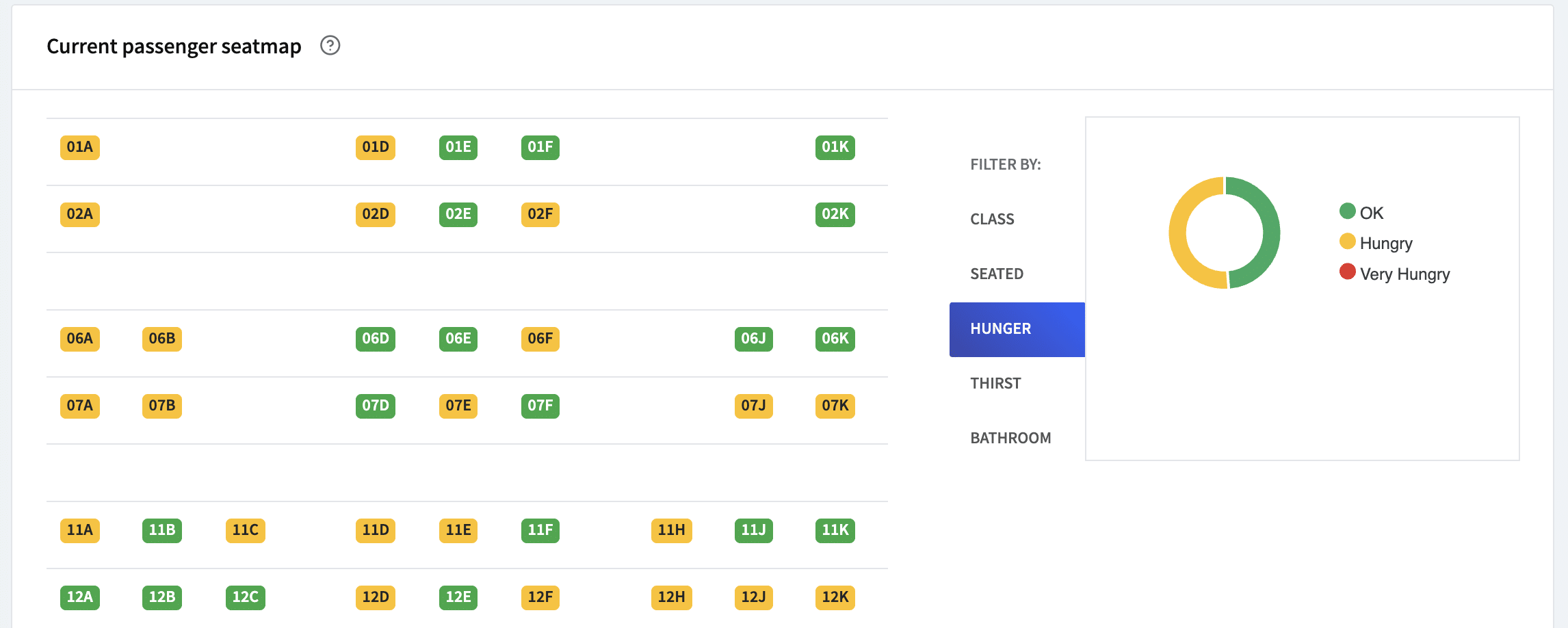
Task: Switch filter to Bathroom
Action: coord(1010,438)
